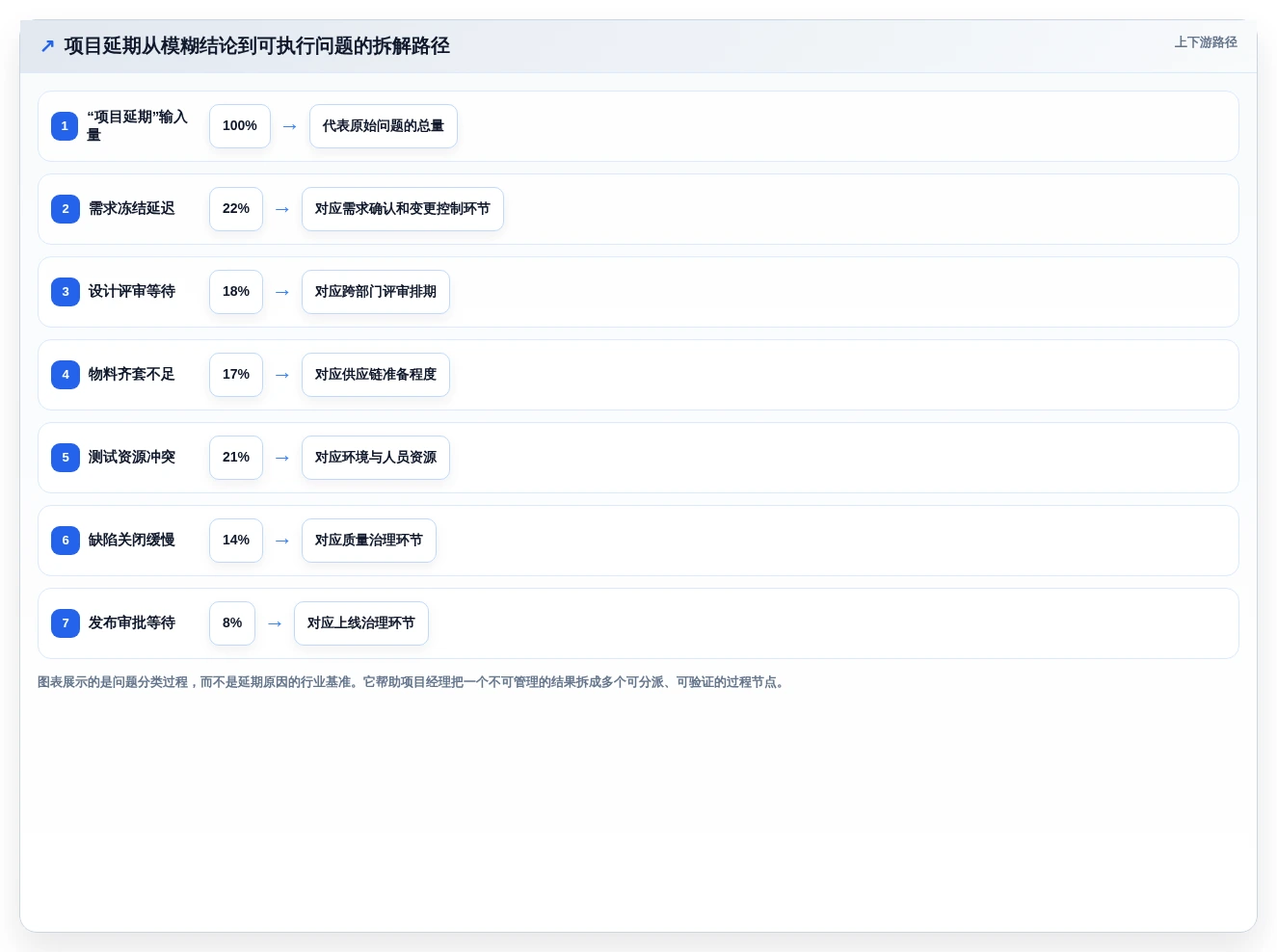Select step badge number 4
The height and width of the screenshot is (952, 1277).
[x=66, y=375]
